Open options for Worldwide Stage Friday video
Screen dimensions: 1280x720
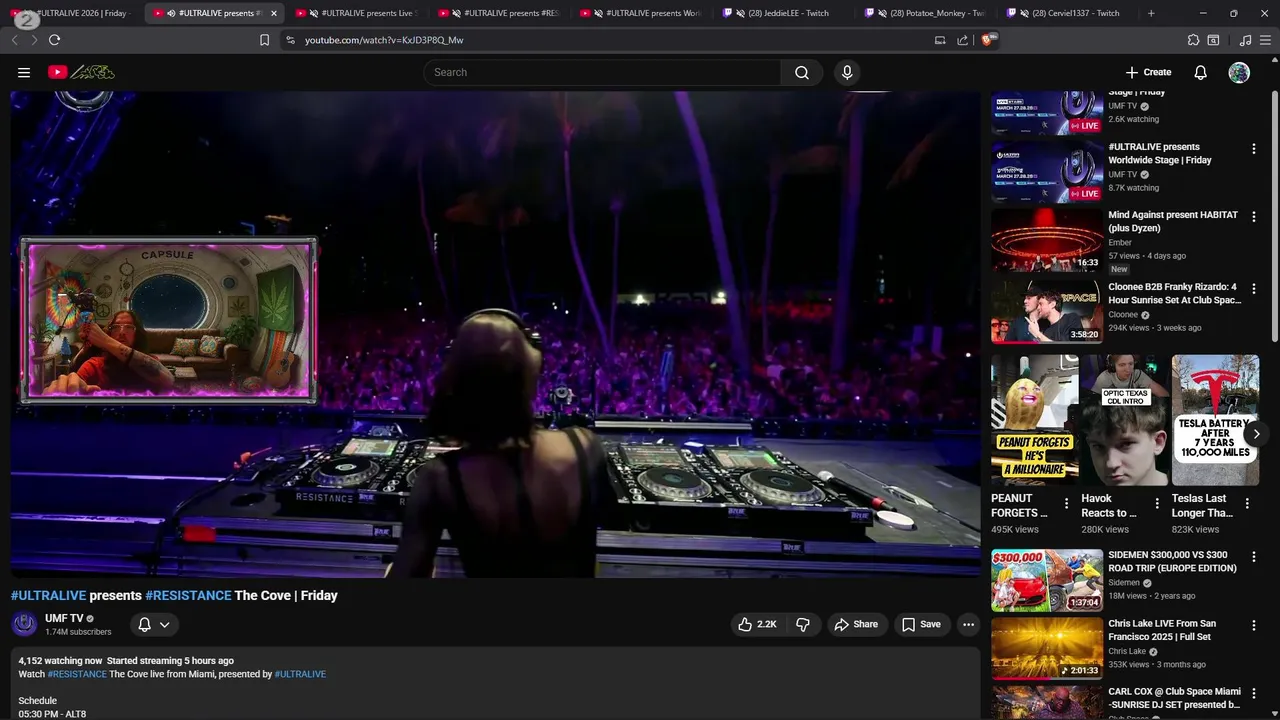[1253, 148]
